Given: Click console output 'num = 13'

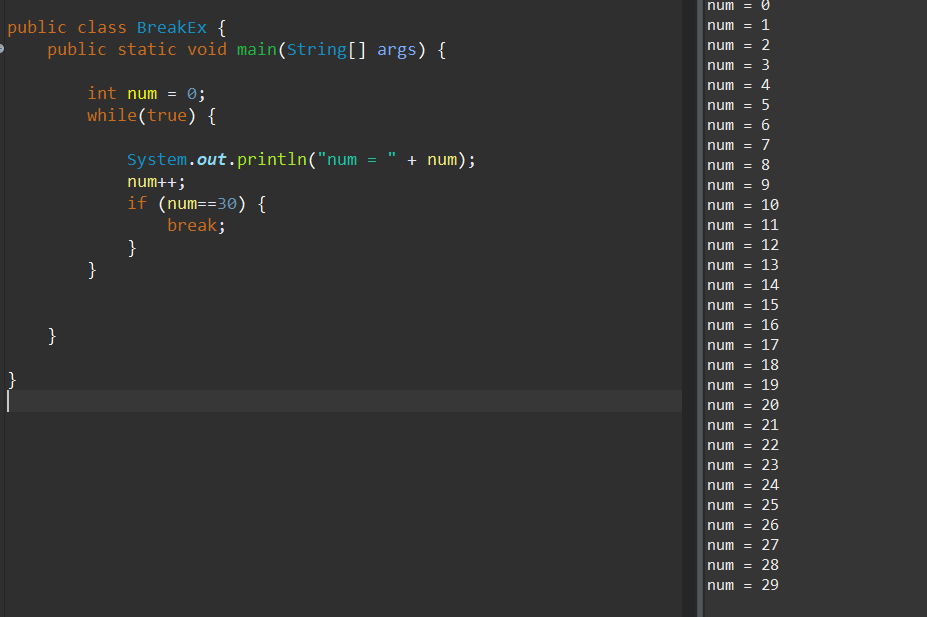Looking at the screenshot, I should pos(743,265).
